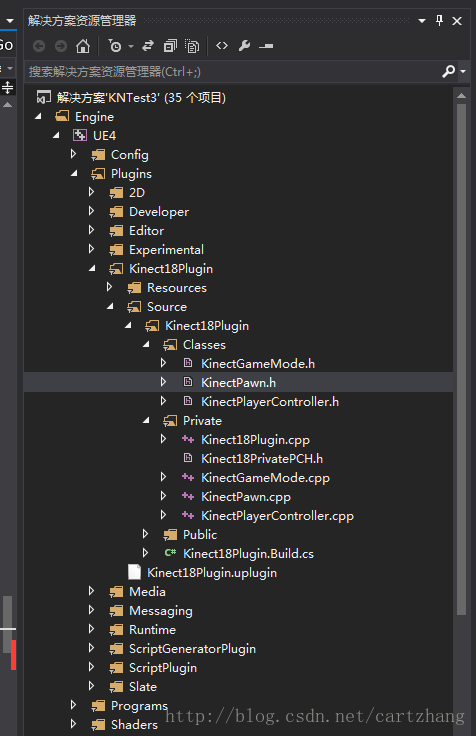Image resolution: width=476 pixels, height=736 pixels.
Task: Click the Plugins folder icon
Action: pyautogui.click(x=98, y=174)
